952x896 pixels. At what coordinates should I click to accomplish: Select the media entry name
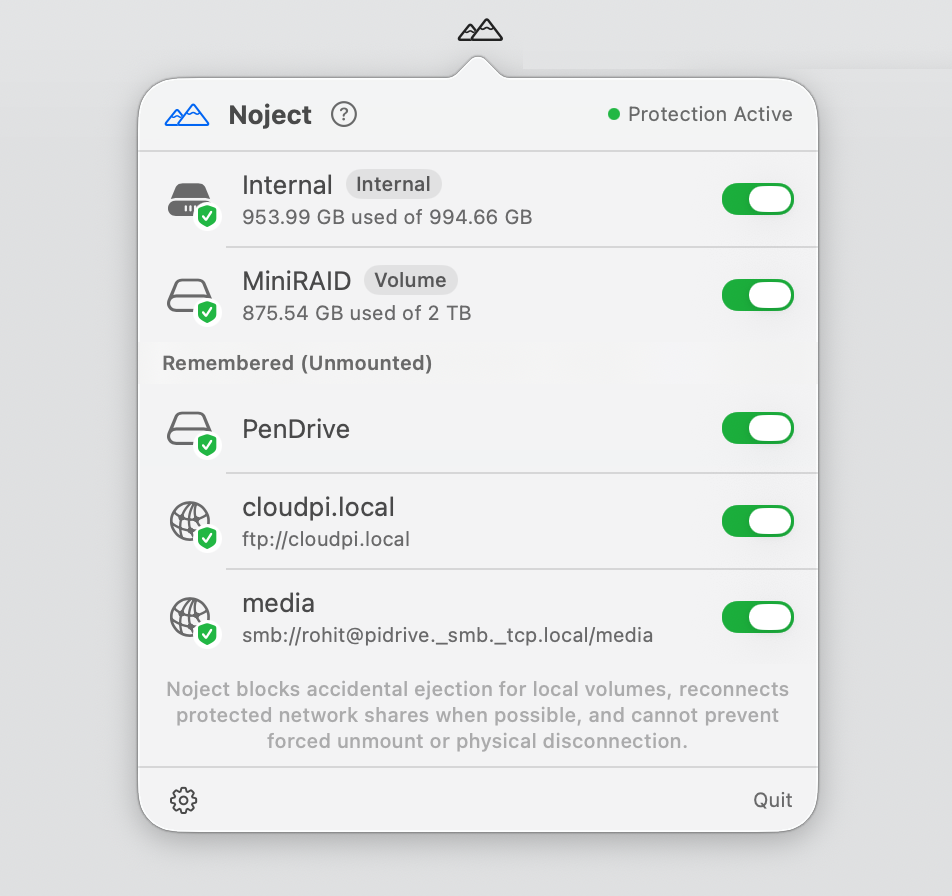pos(278,603)
